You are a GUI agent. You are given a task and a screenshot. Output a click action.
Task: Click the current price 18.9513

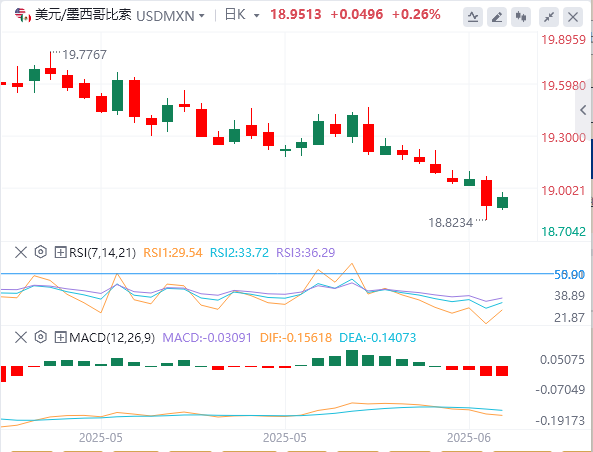(296, 15)
